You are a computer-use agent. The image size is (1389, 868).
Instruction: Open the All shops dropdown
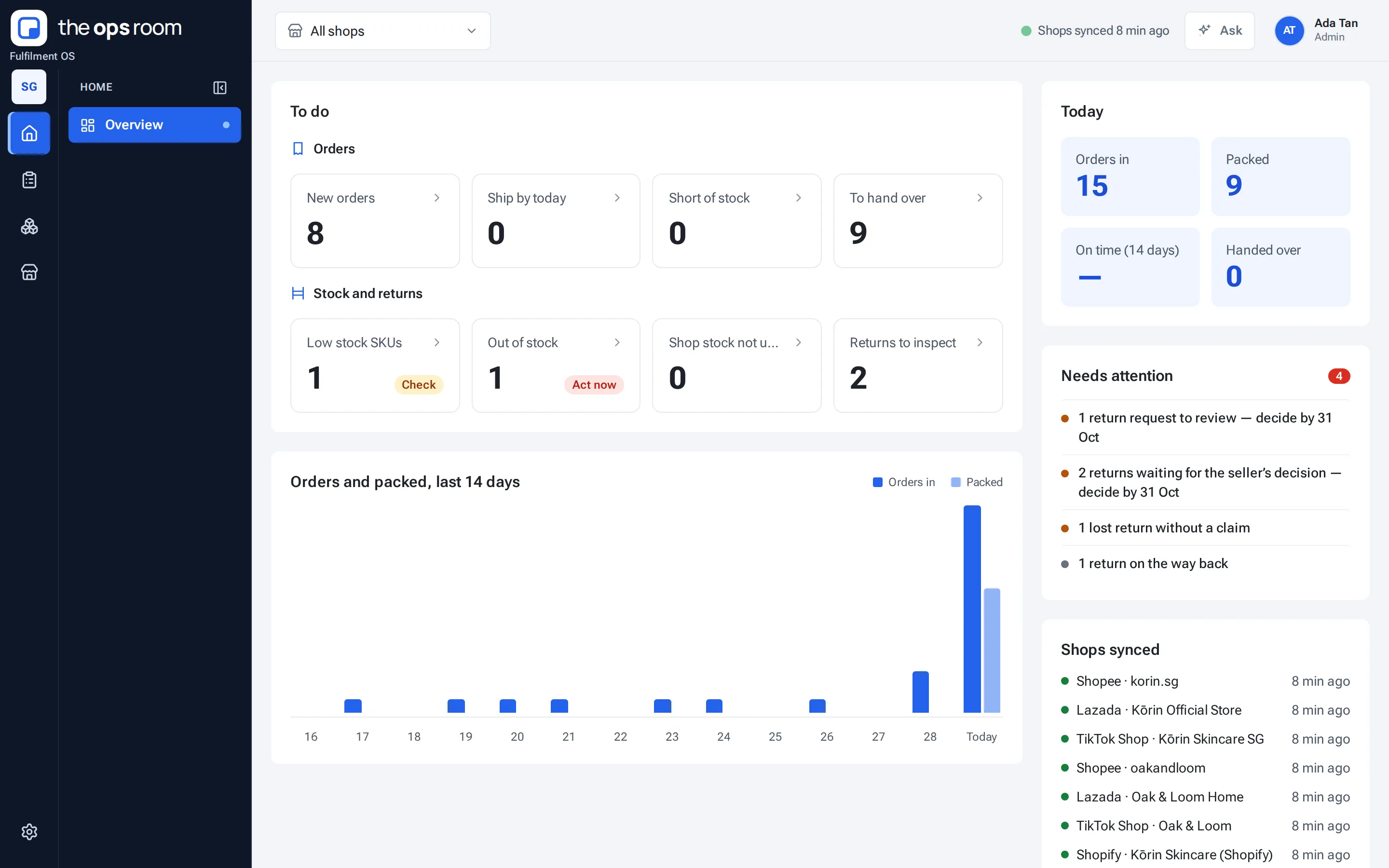(x=382, y=31)
